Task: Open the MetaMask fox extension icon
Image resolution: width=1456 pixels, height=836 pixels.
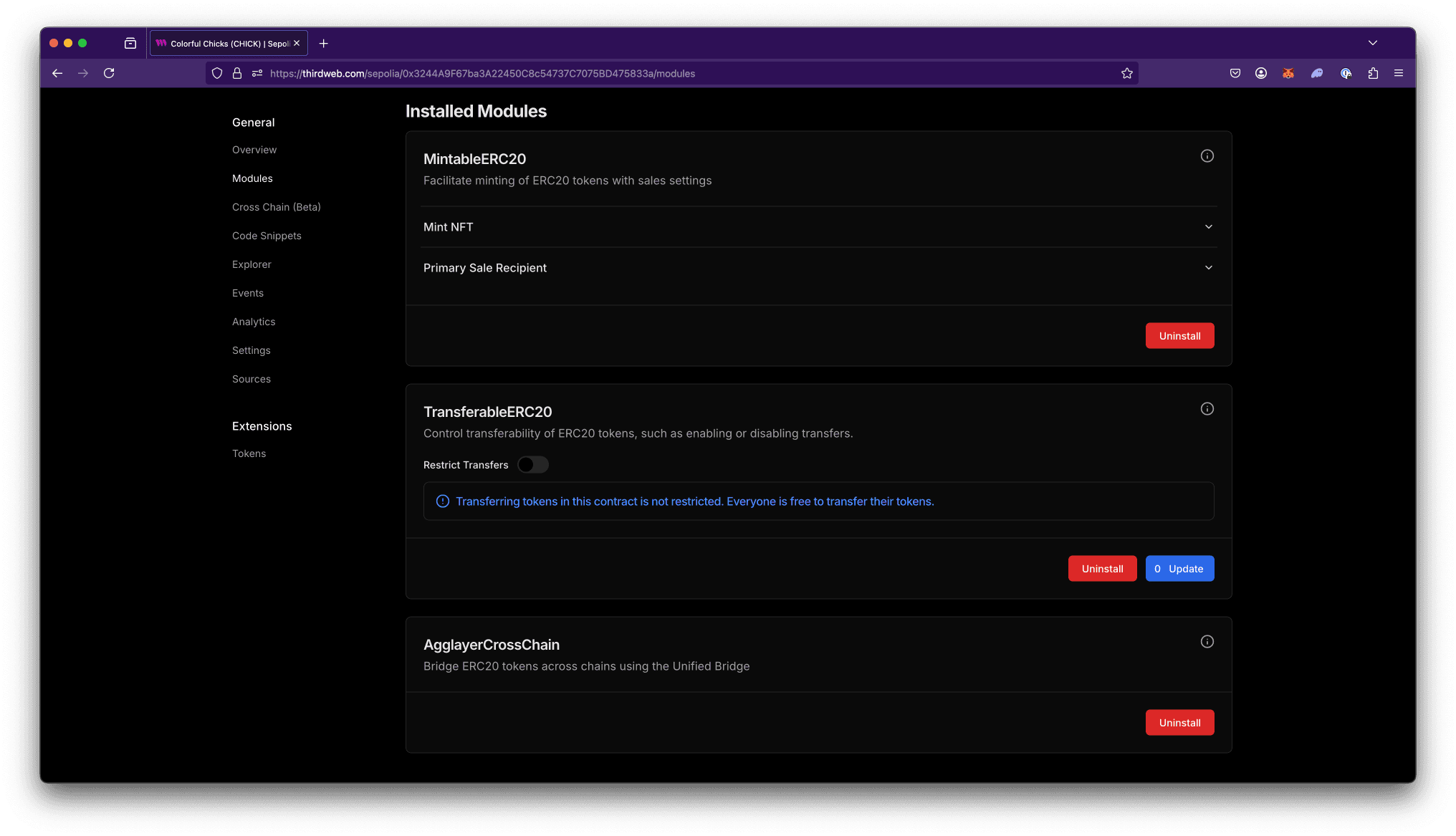Action: tap(1288, 74)
